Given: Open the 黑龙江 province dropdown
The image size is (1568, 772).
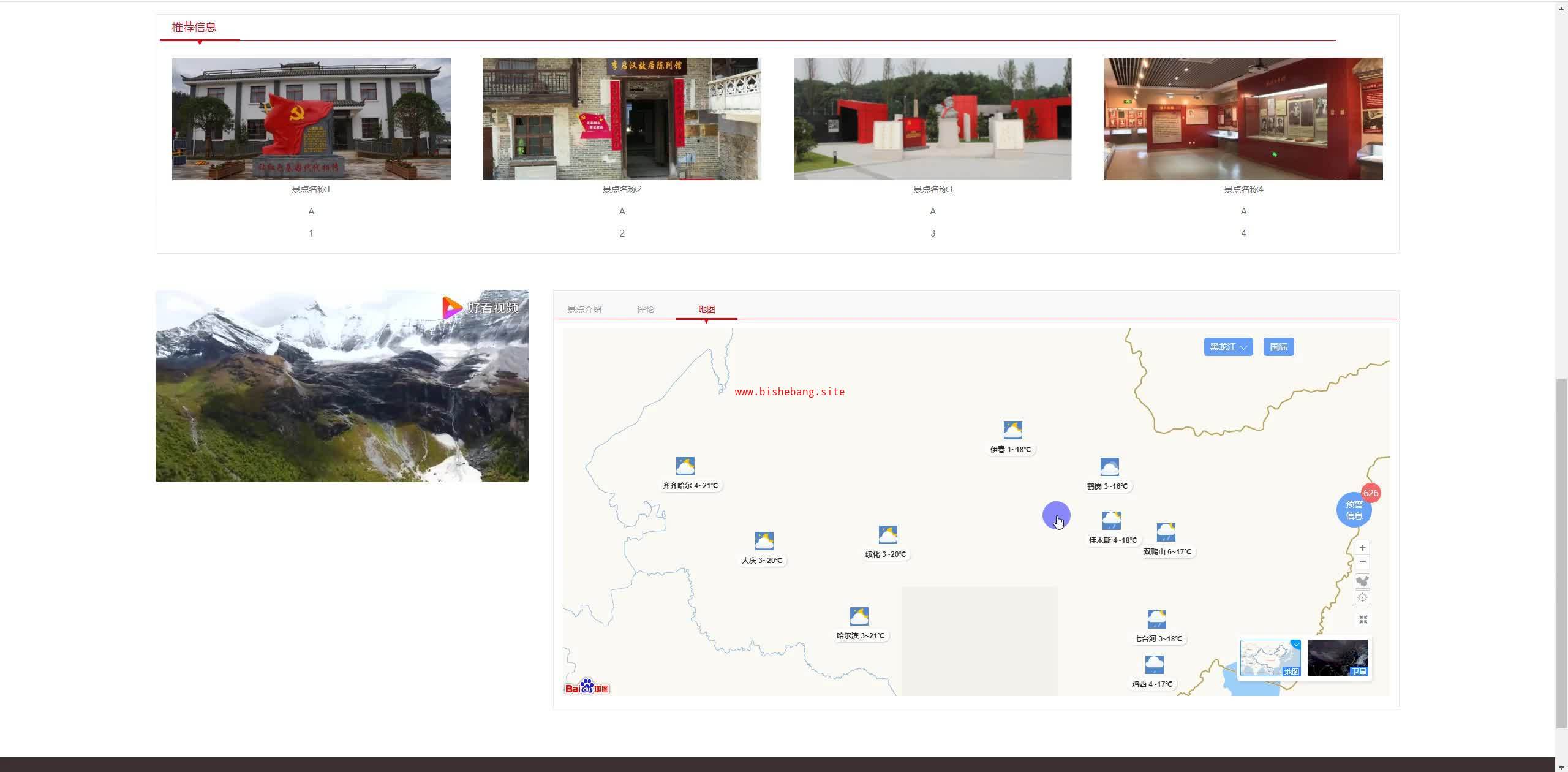Looking at the screenshot, I should pyautogui.click(x=1228, y=347).
